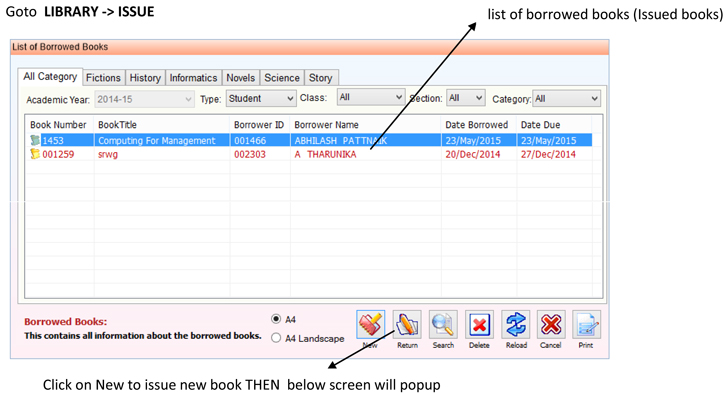
Task: Open the Science tab
Action: pos(282,78)
